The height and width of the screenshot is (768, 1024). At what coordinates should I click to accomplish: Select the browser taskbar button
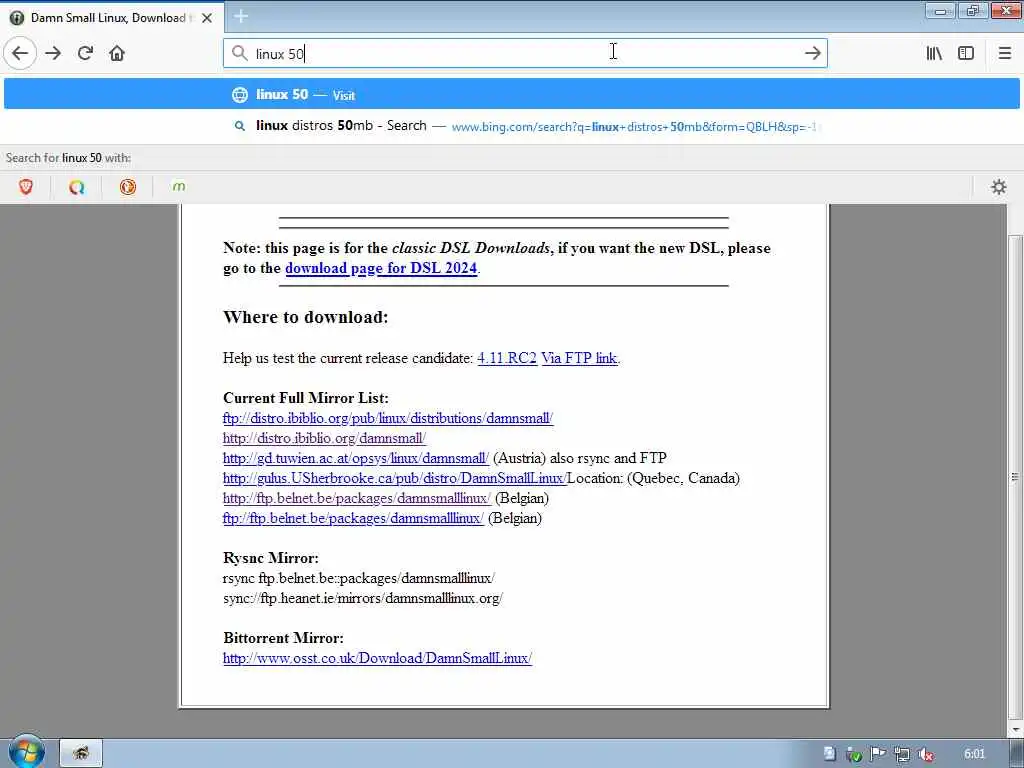tap(81, 754)
